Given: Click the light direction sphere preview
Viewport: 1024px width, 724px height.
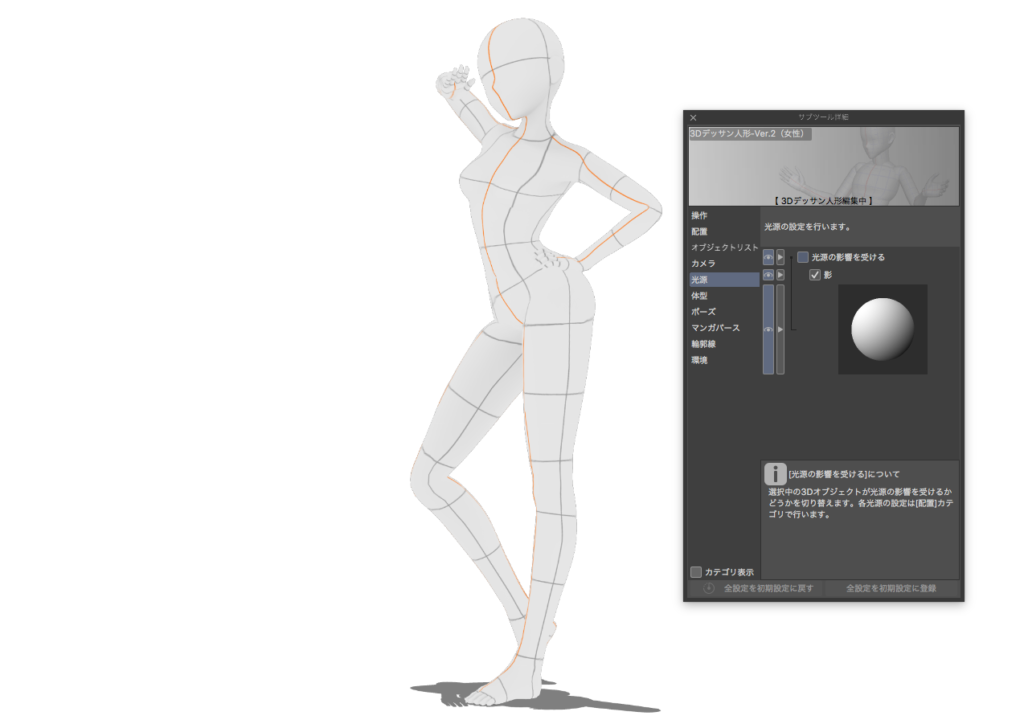Looking at the screenshot, I should 883,328.
